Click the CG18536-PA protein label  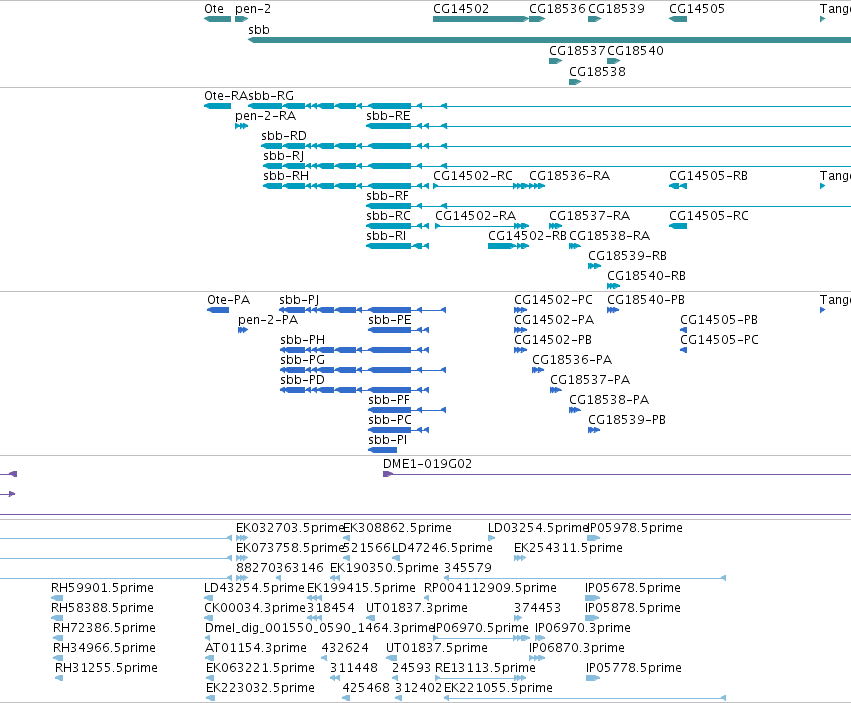tap(572, 360)
